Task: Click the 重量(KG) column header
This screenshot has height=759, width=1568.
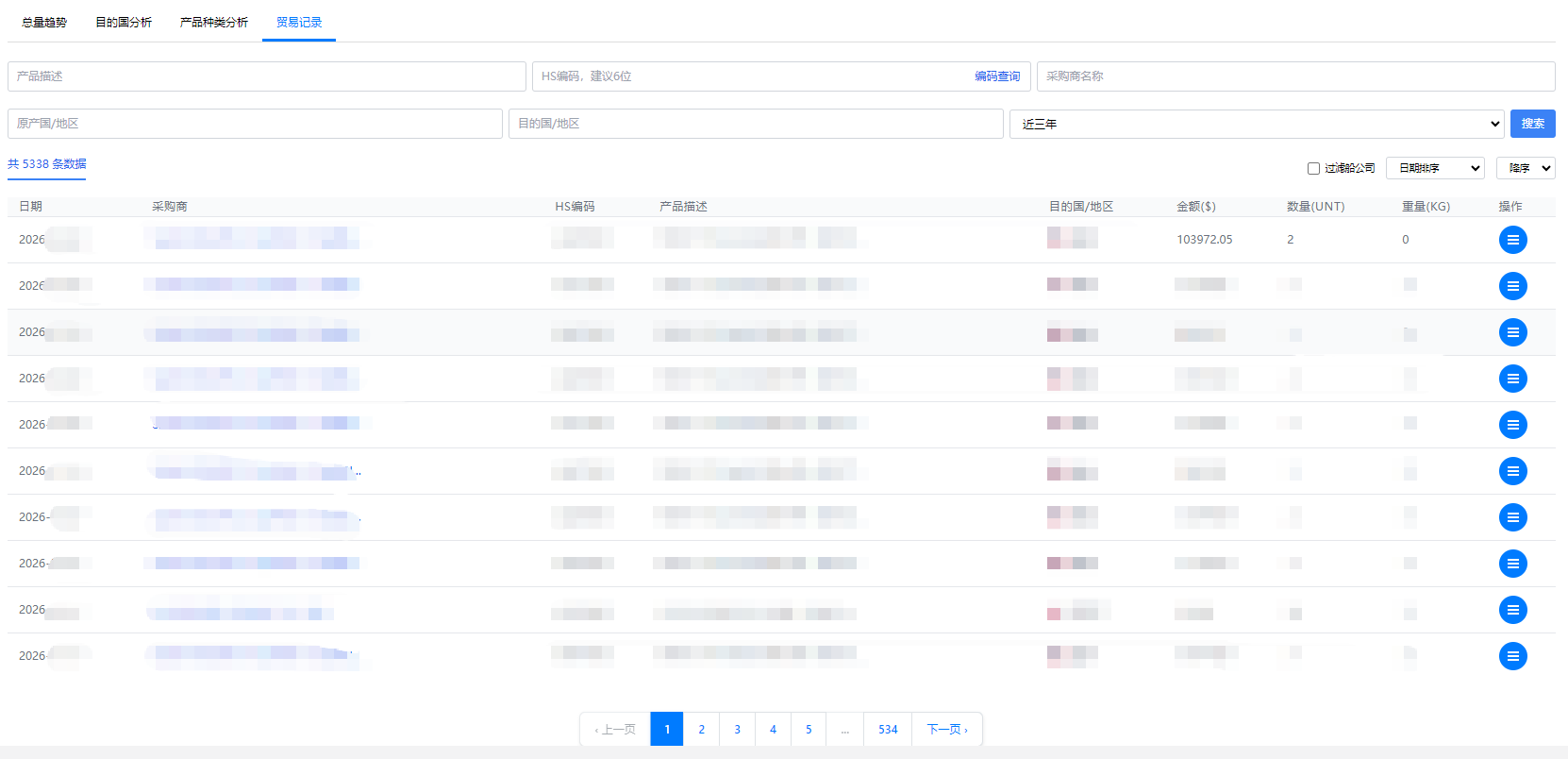Action: tap(1426, 207)
